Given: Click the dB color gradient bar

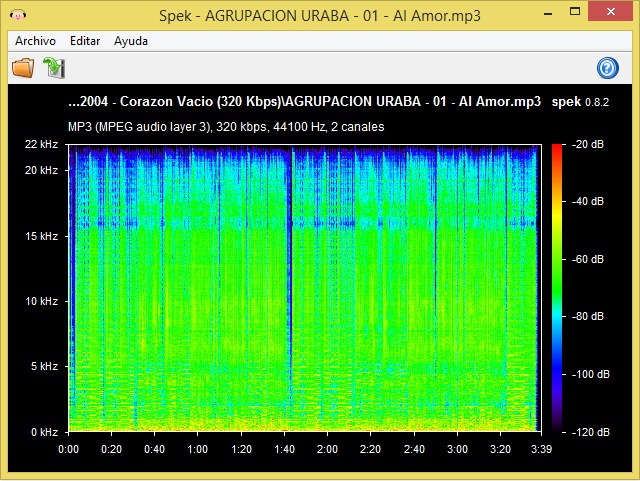Looking at the screenshot, I should point(557,288).
